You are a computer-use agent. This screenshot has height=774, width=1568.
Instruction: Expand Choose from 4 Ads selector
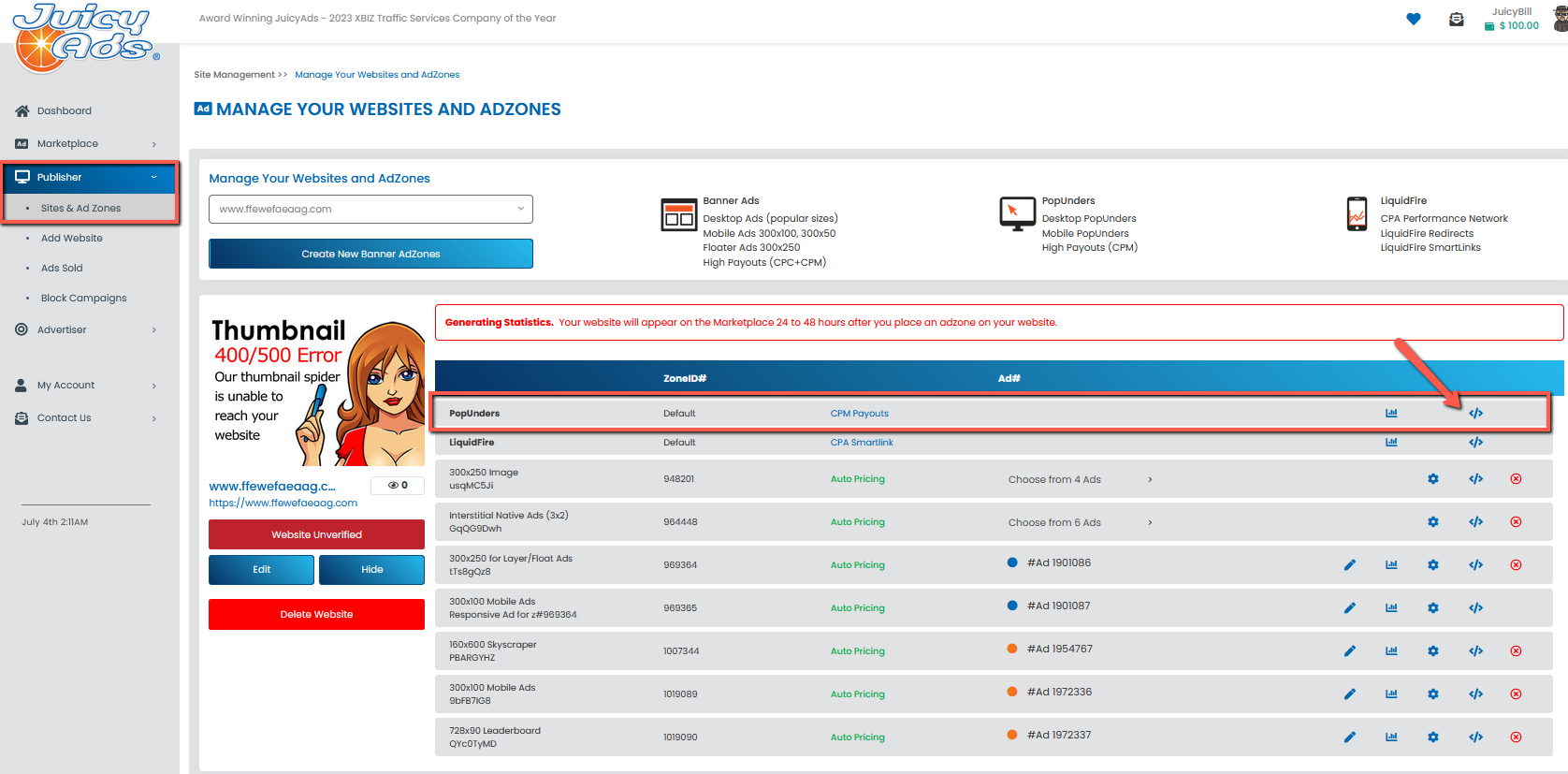tap(1081, 479)
